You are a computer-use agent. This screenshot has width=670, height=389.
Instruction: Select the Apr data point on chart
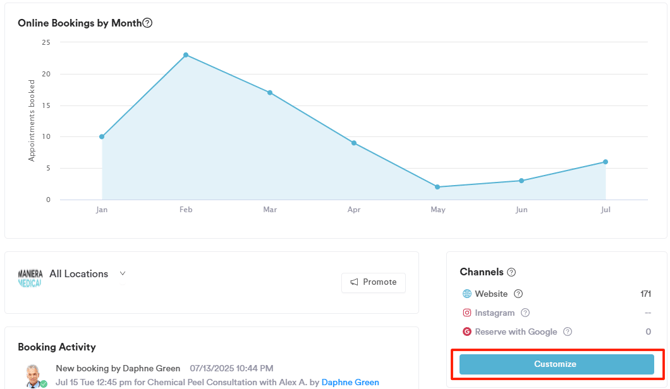tap(354, 143)
